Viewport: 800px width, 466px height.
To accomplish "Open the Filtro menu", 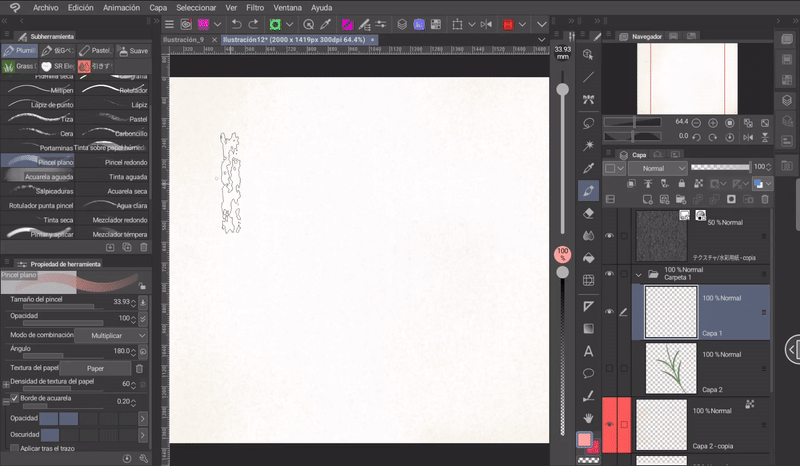I will click(254, 7).
